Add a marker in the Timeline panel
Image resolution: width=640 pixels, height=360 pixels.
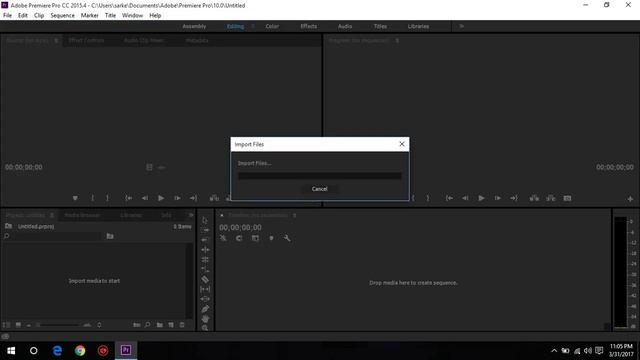click(271, 238)
